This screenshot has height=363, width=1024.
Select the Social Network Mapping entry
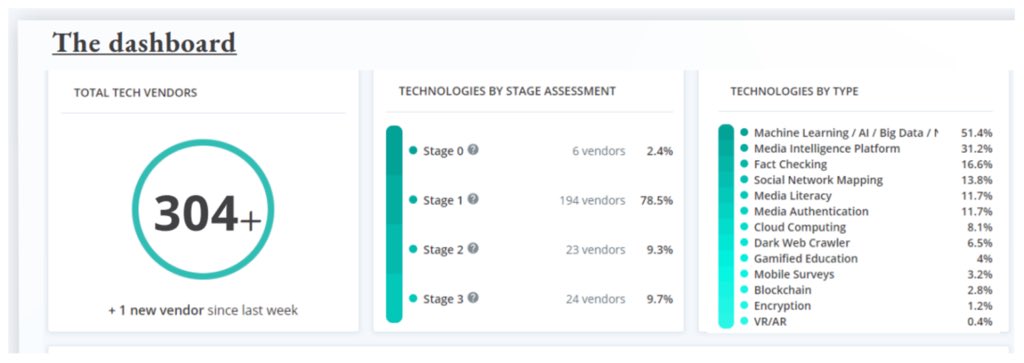coord(818,180)
